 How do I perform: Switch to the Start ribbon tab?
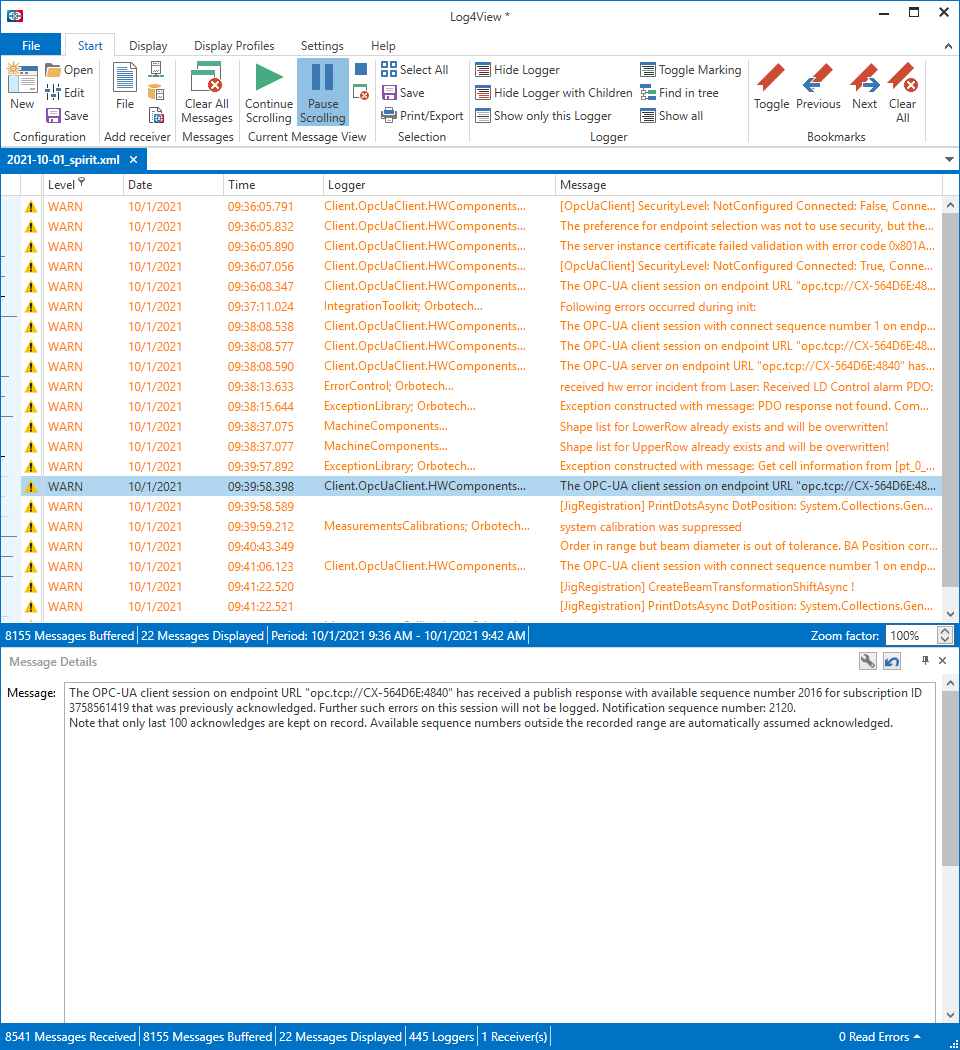tap(90, 46)
